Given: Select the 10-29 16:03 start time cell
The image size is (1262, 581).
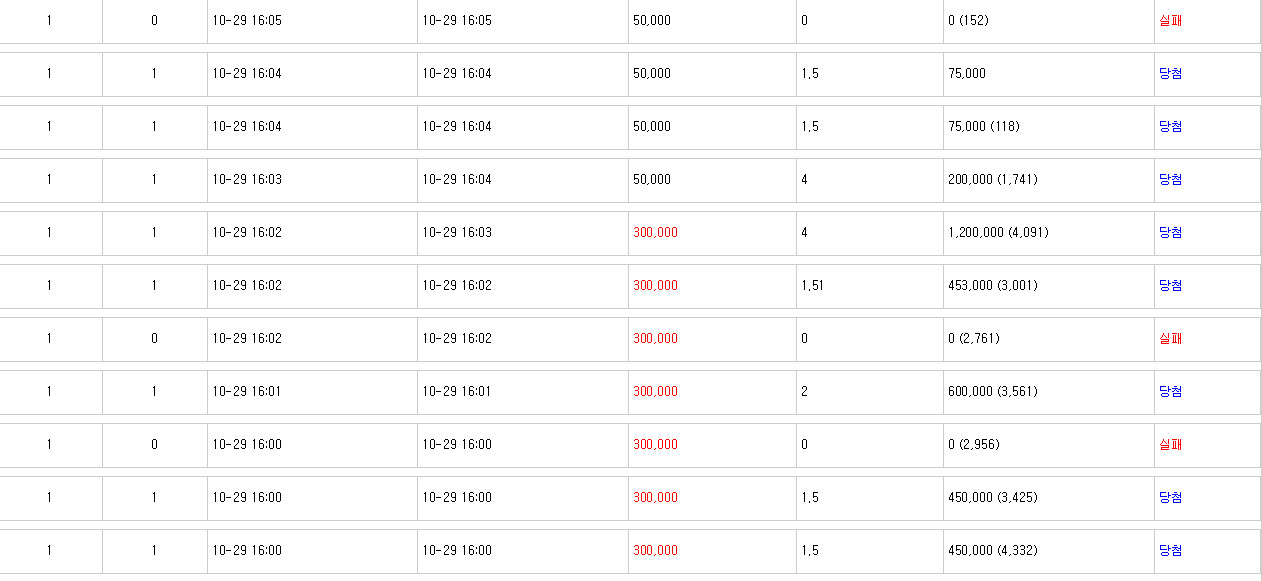Looking at the screenshot, I should point(312,180).
